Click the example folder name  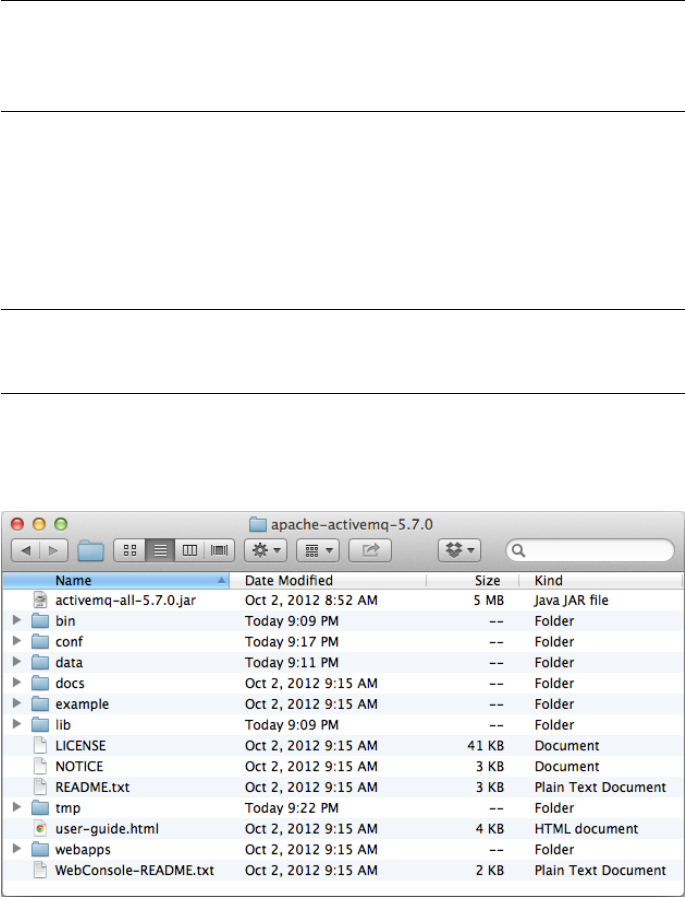82,704
